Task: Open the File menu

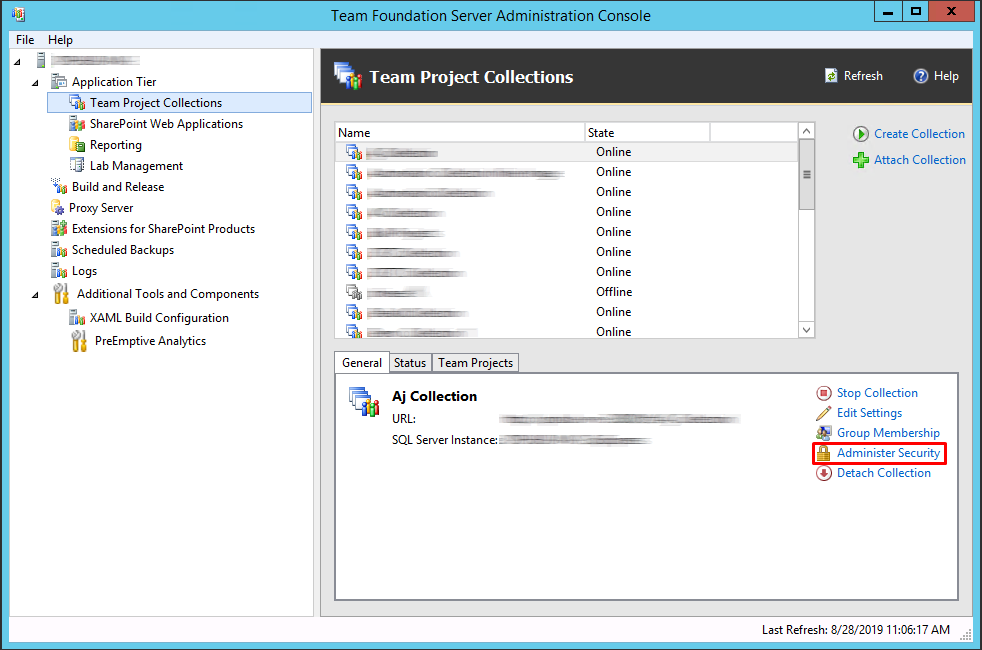Action: (x=25, y=40)
